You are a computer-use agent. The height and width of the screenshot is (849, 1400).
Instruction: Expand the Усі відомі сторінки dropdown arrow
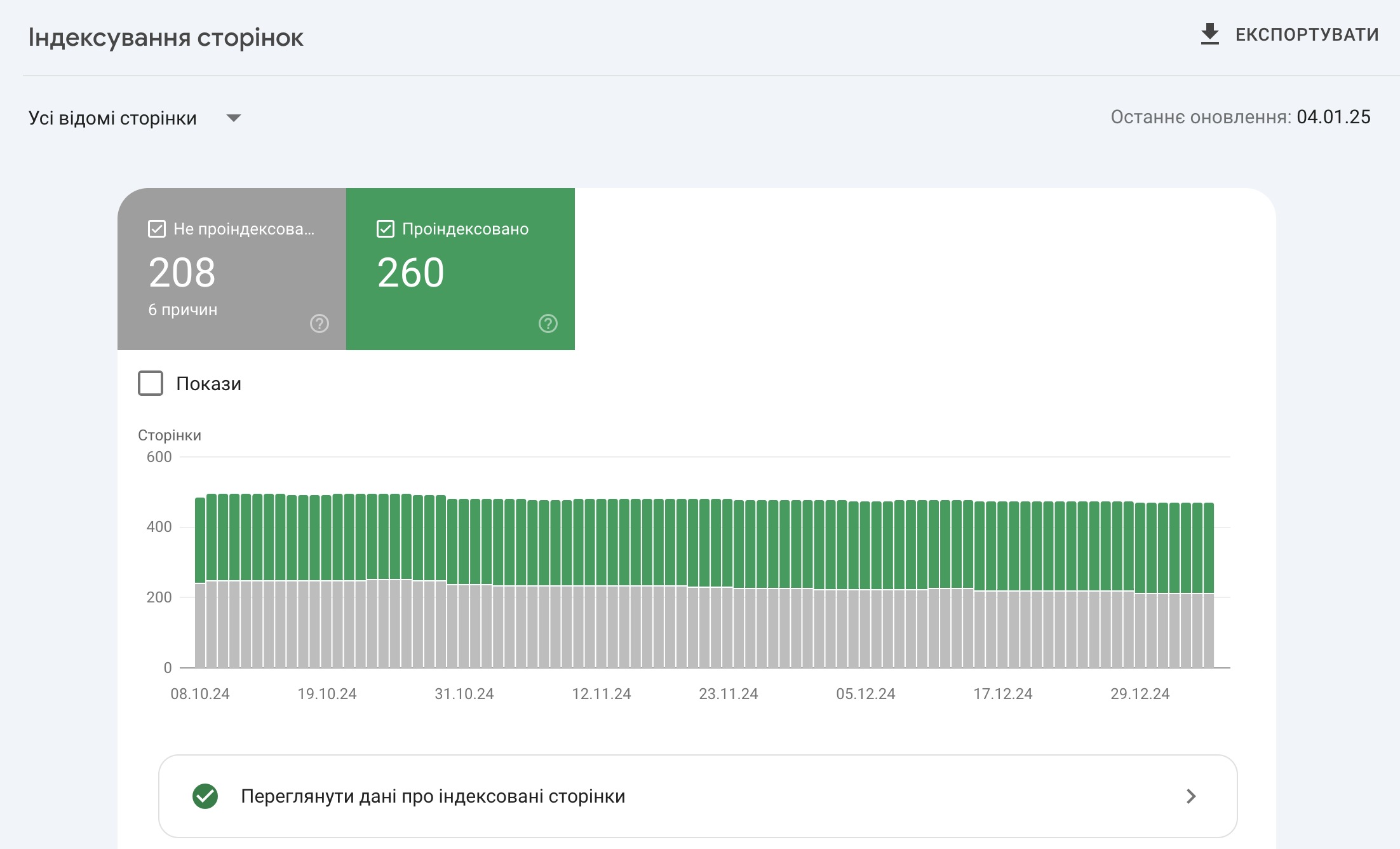(234, 118)
